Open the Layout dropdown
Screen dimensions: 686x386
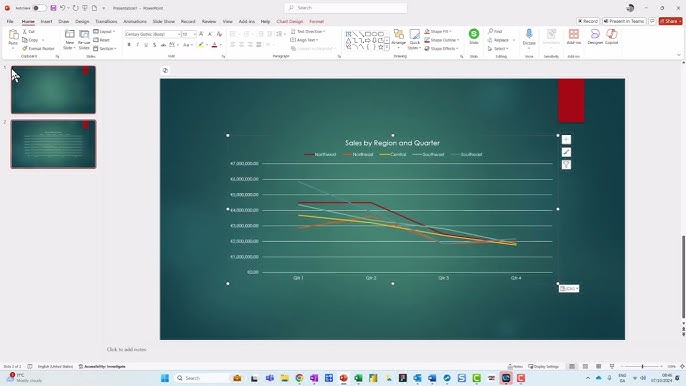[x=104, y=32]
